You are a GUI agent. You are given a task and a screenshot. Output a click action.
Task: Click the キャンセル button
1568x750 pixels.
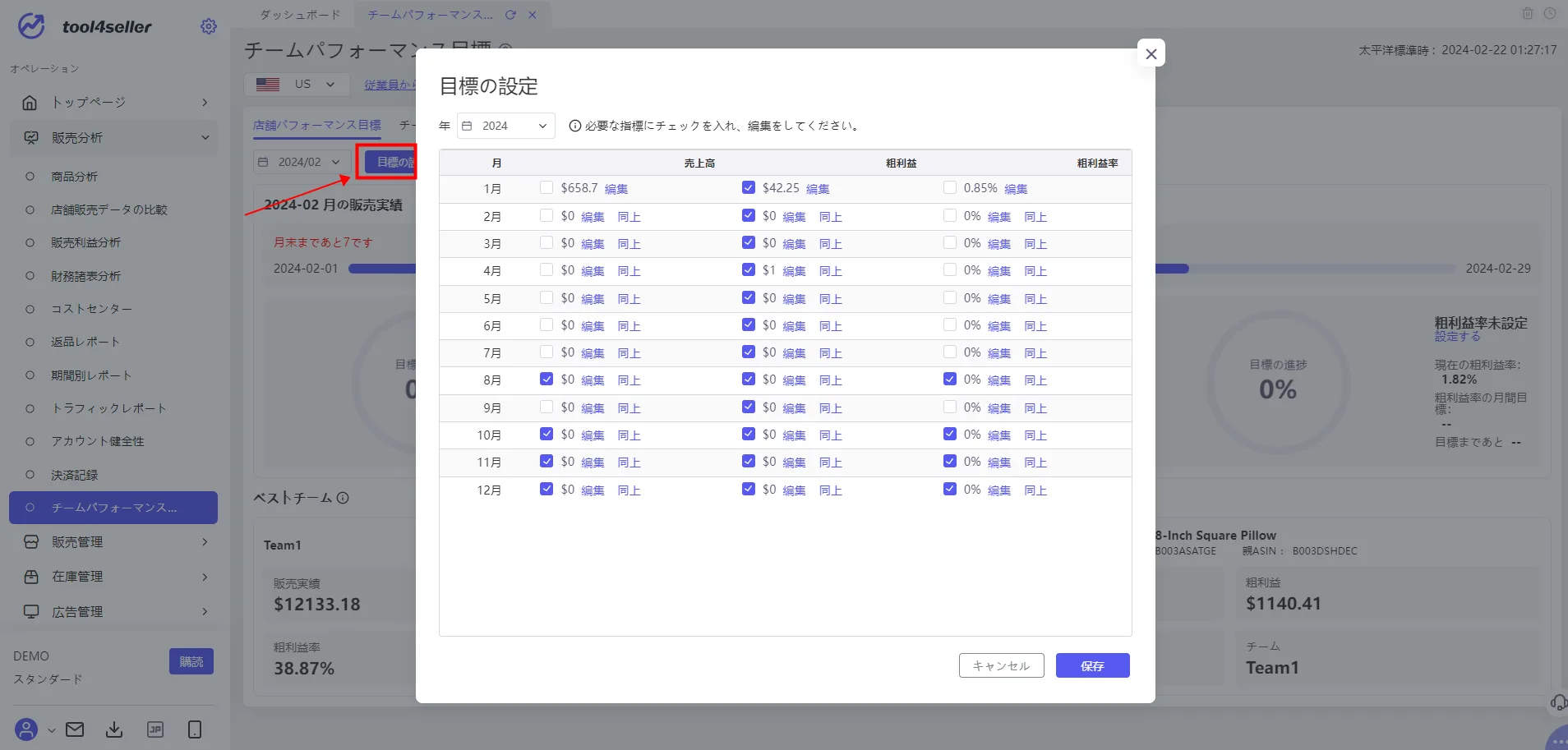[1001, 665]
